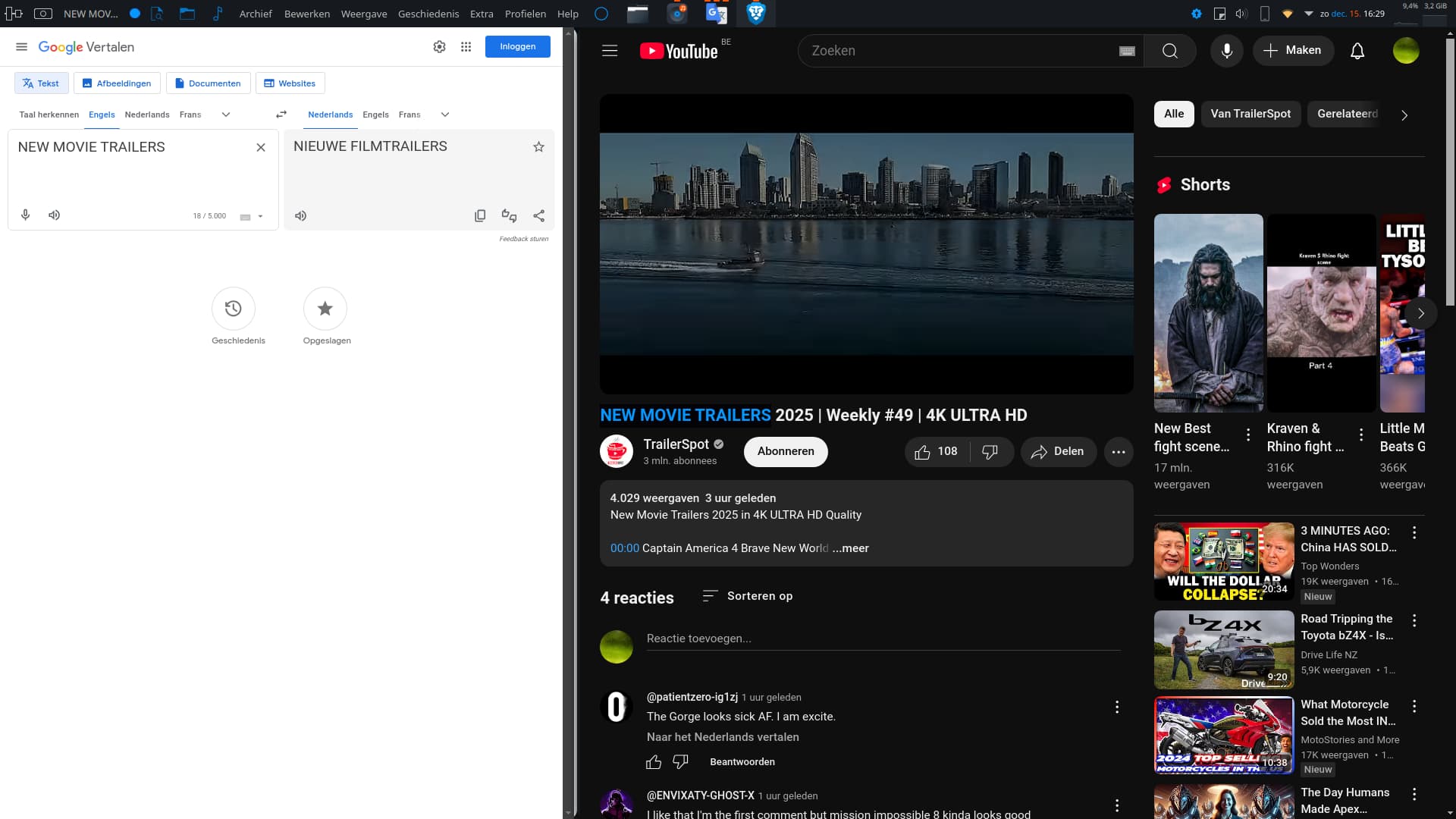1456x819 pixels.
Task: Share video with Delen button
Action: pyautogui.click(x=1059, y=452)
